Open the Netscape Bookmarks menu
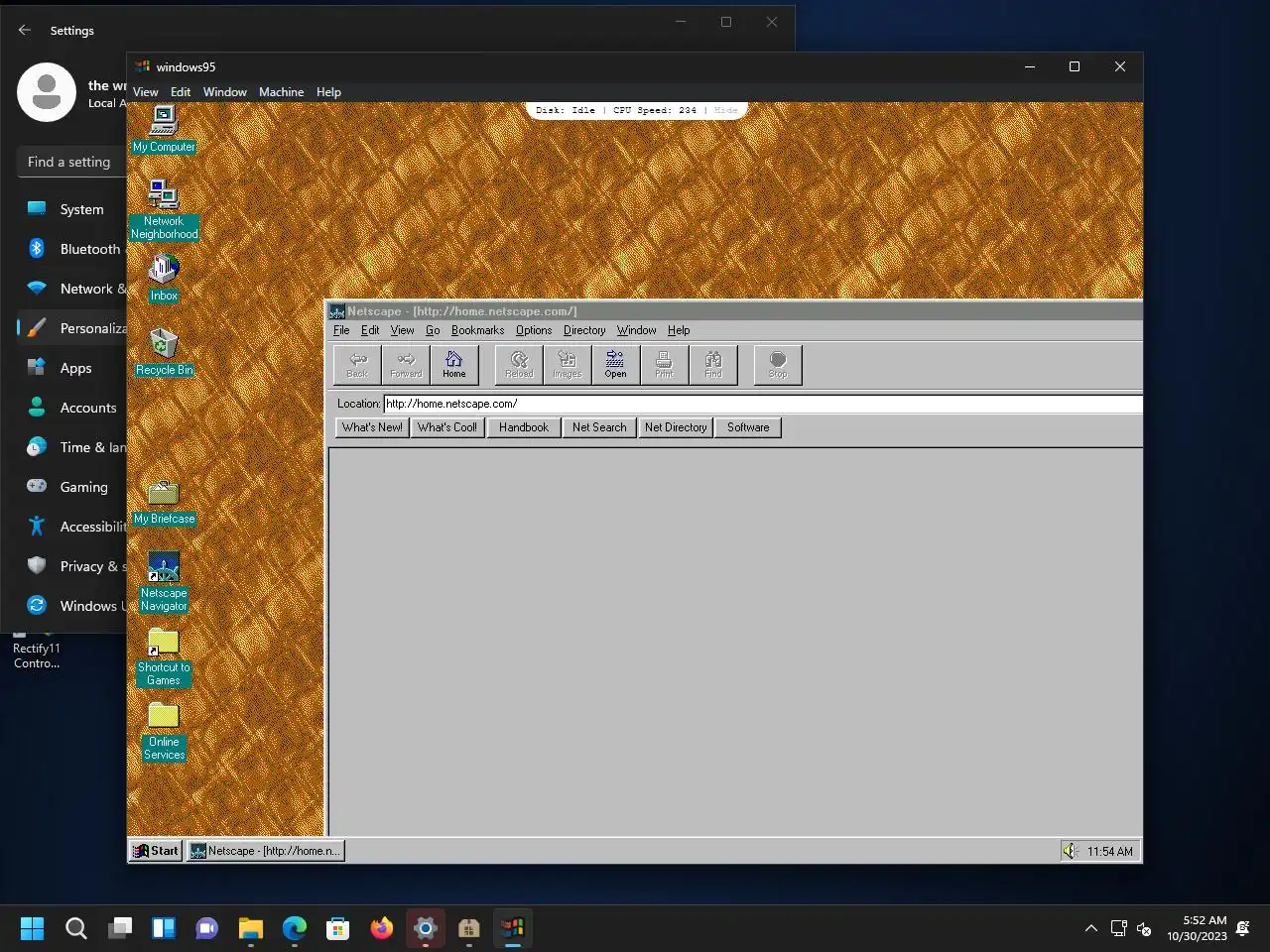 tap(477, 330)
